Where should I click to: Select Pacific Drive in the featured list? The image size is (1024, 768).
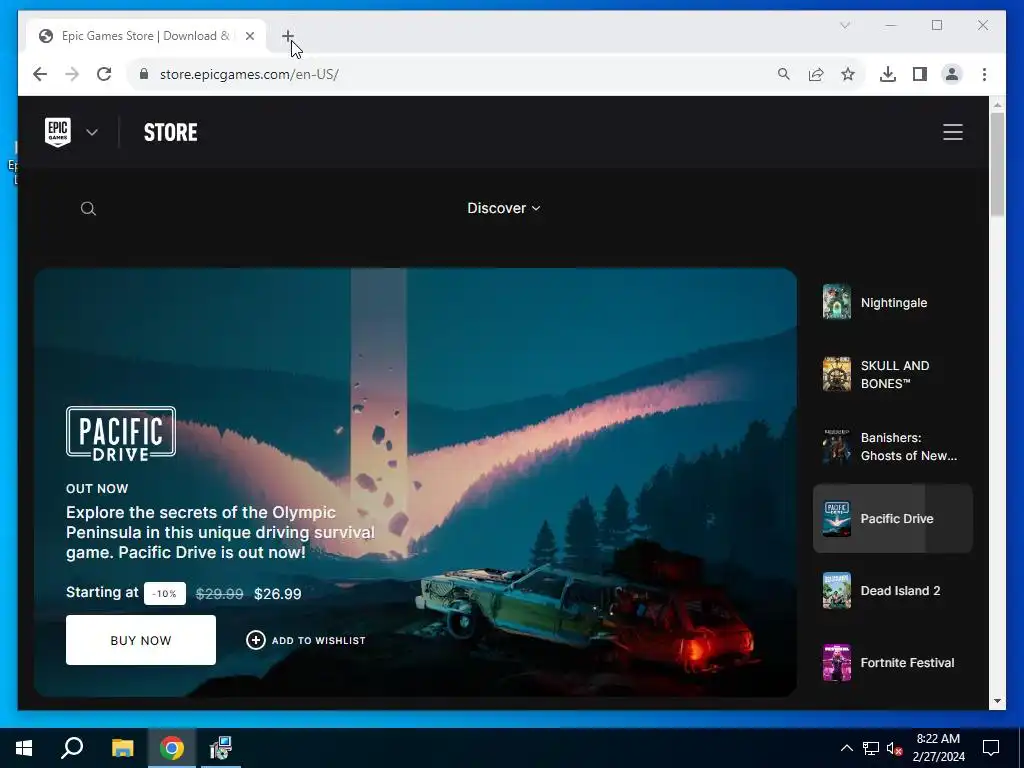click(893, 519)
